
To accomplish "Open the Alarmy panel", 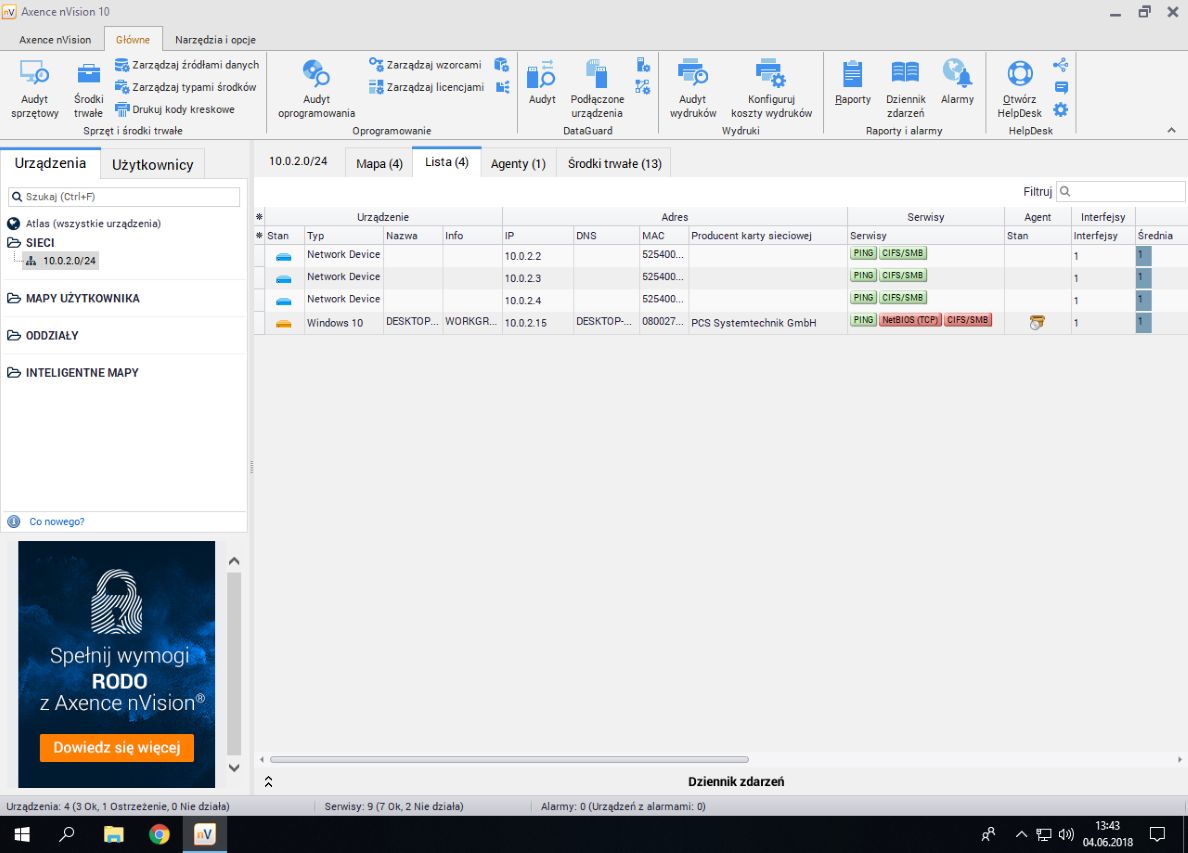I will click(957, 88).
